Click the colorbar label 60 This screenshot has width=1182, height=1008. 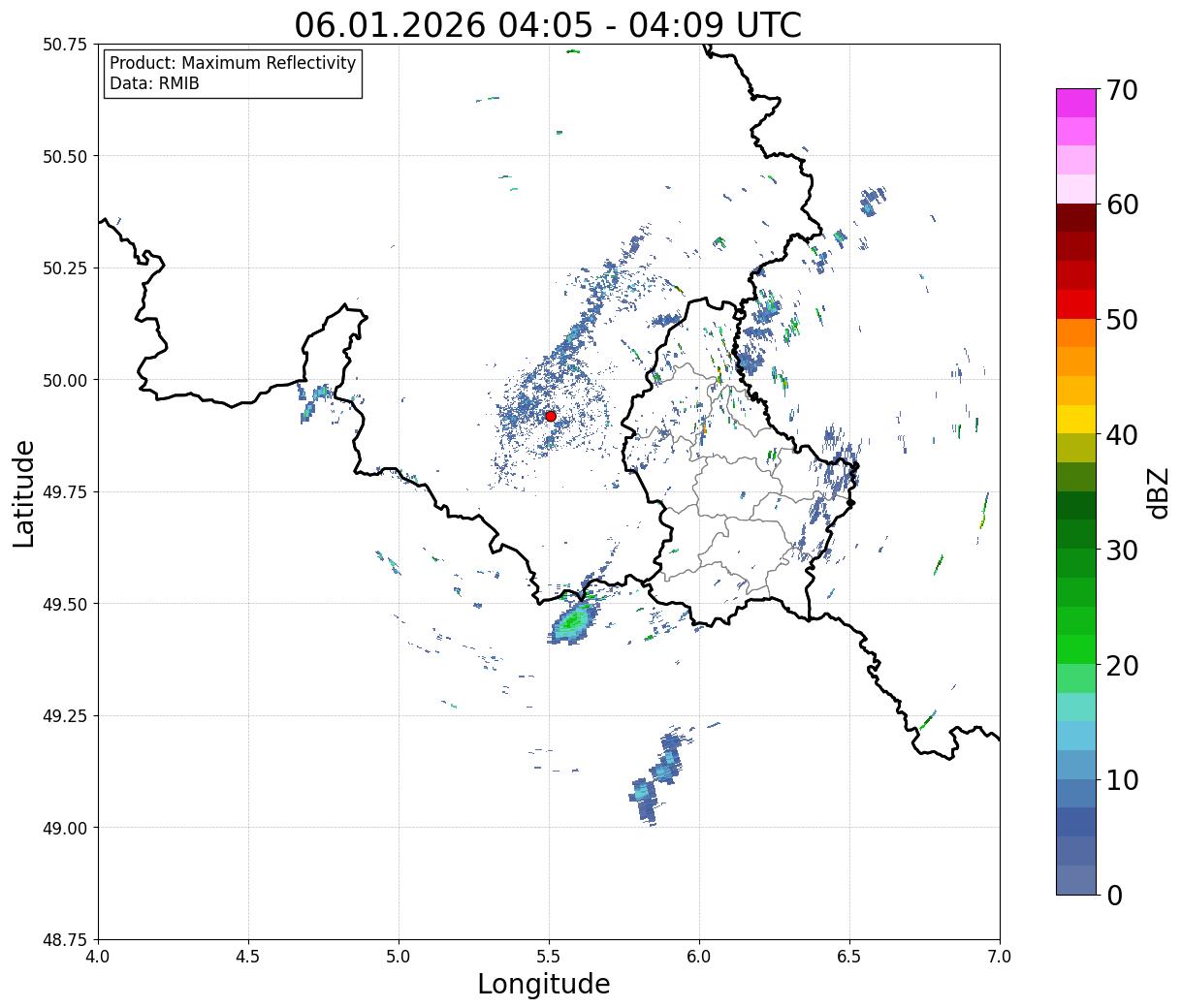tap(1122, 205)
